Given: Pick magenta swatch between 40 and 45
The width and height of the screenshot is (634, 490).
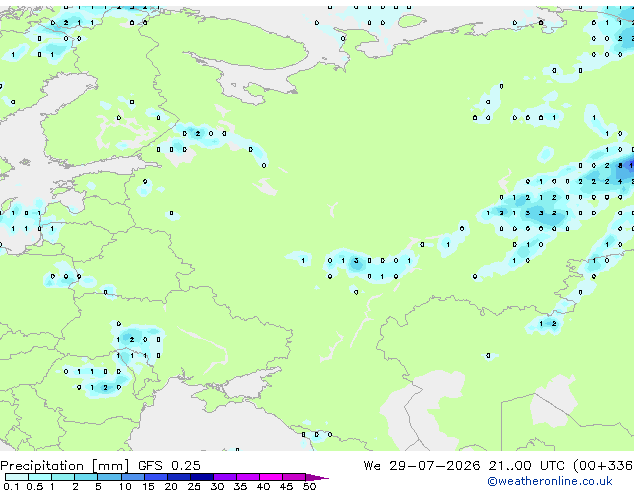Looking at the screenshot, I should click(271, 477).
